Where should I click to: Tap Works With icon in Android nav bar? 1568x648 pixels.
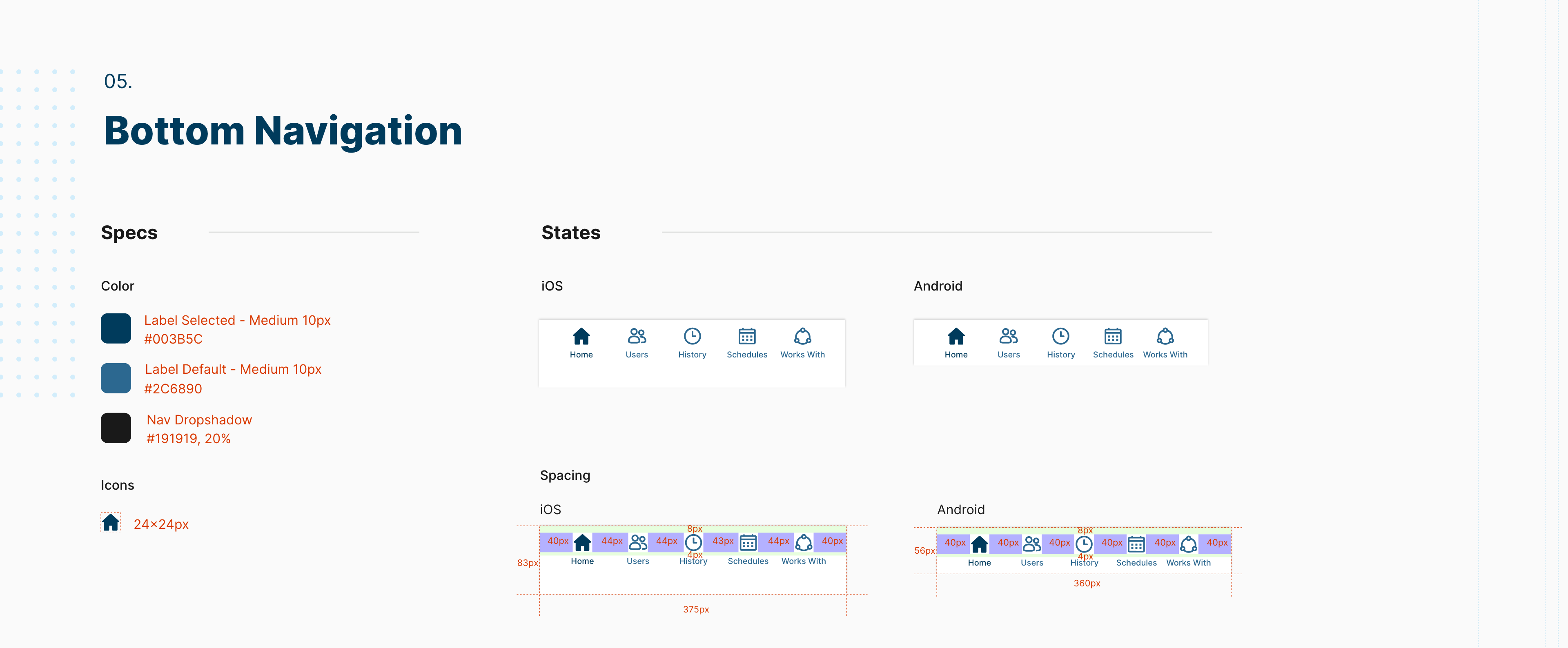(1165, 336)
